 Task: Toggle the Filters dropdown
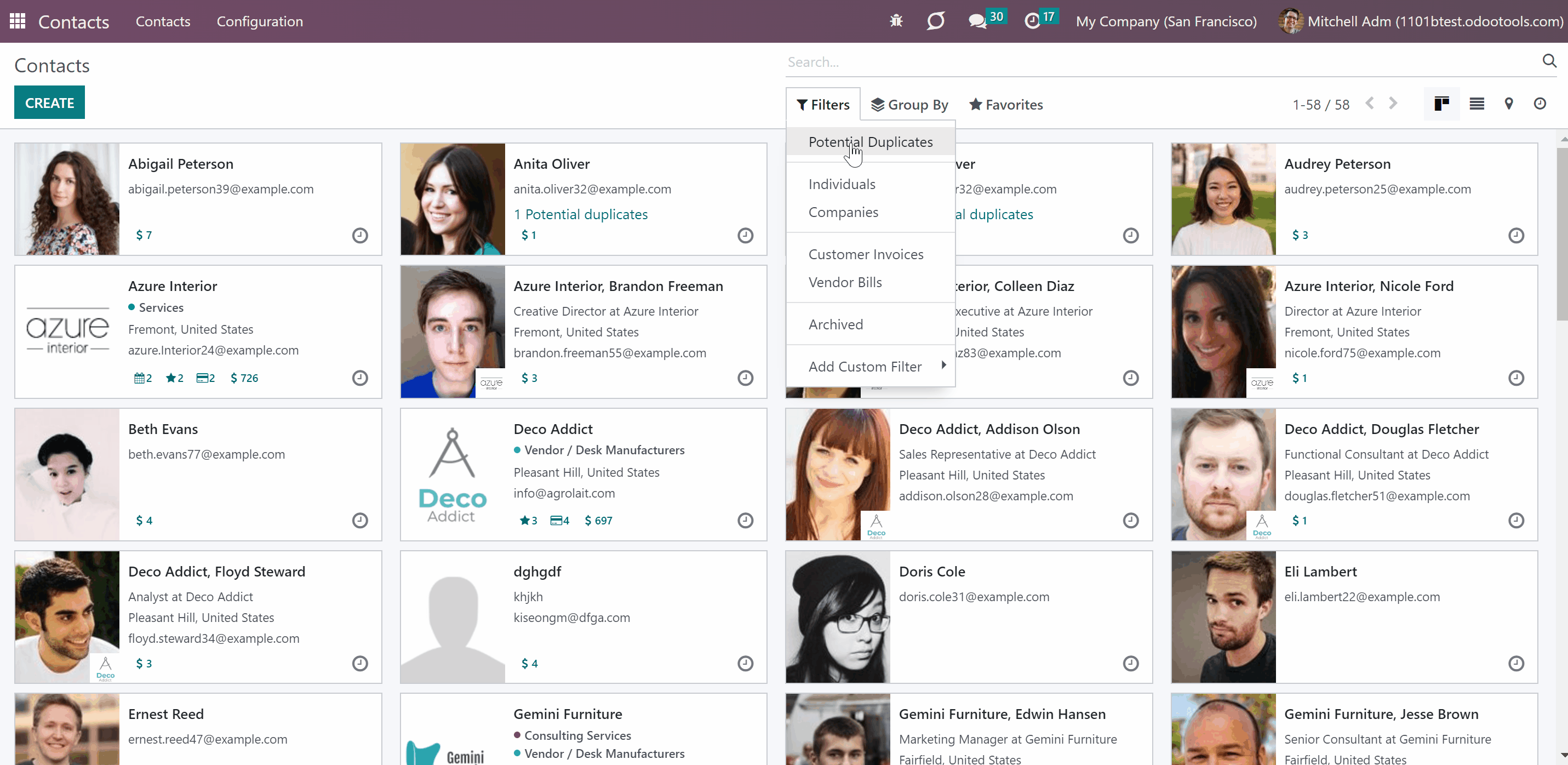823,105
